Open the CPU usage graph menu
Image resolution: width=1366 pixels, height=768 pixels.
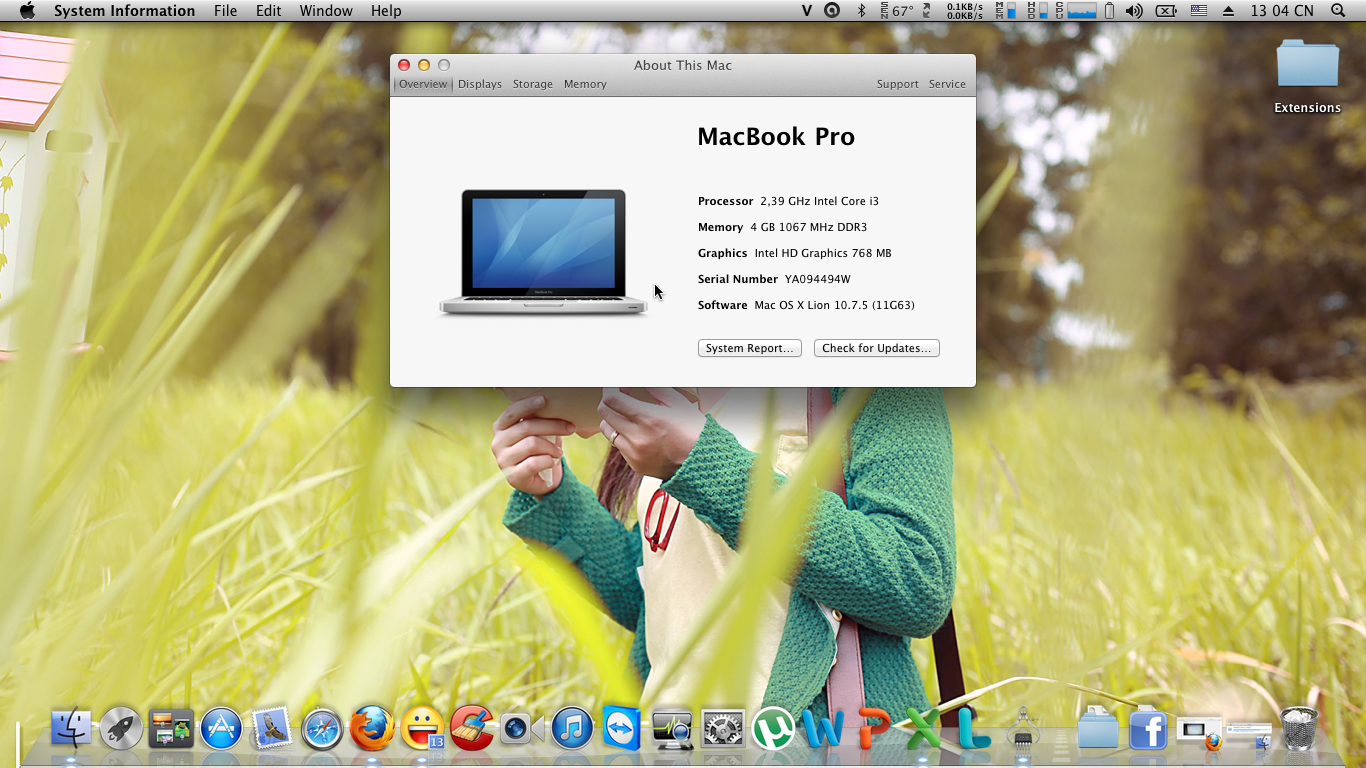tap(1075, 11)
